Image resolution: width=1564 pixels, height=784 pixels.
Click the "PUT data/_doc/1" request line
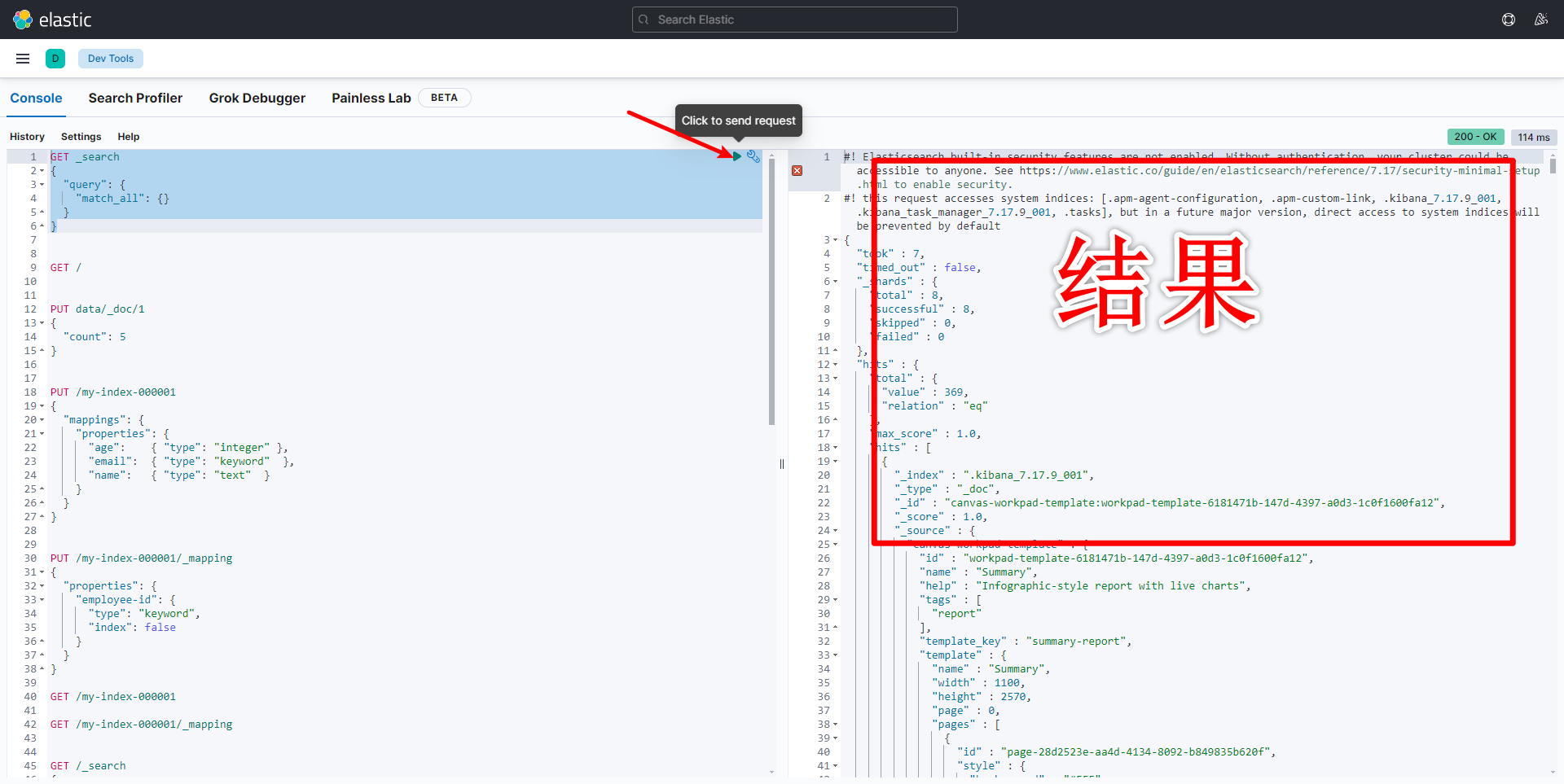[98, 309]
